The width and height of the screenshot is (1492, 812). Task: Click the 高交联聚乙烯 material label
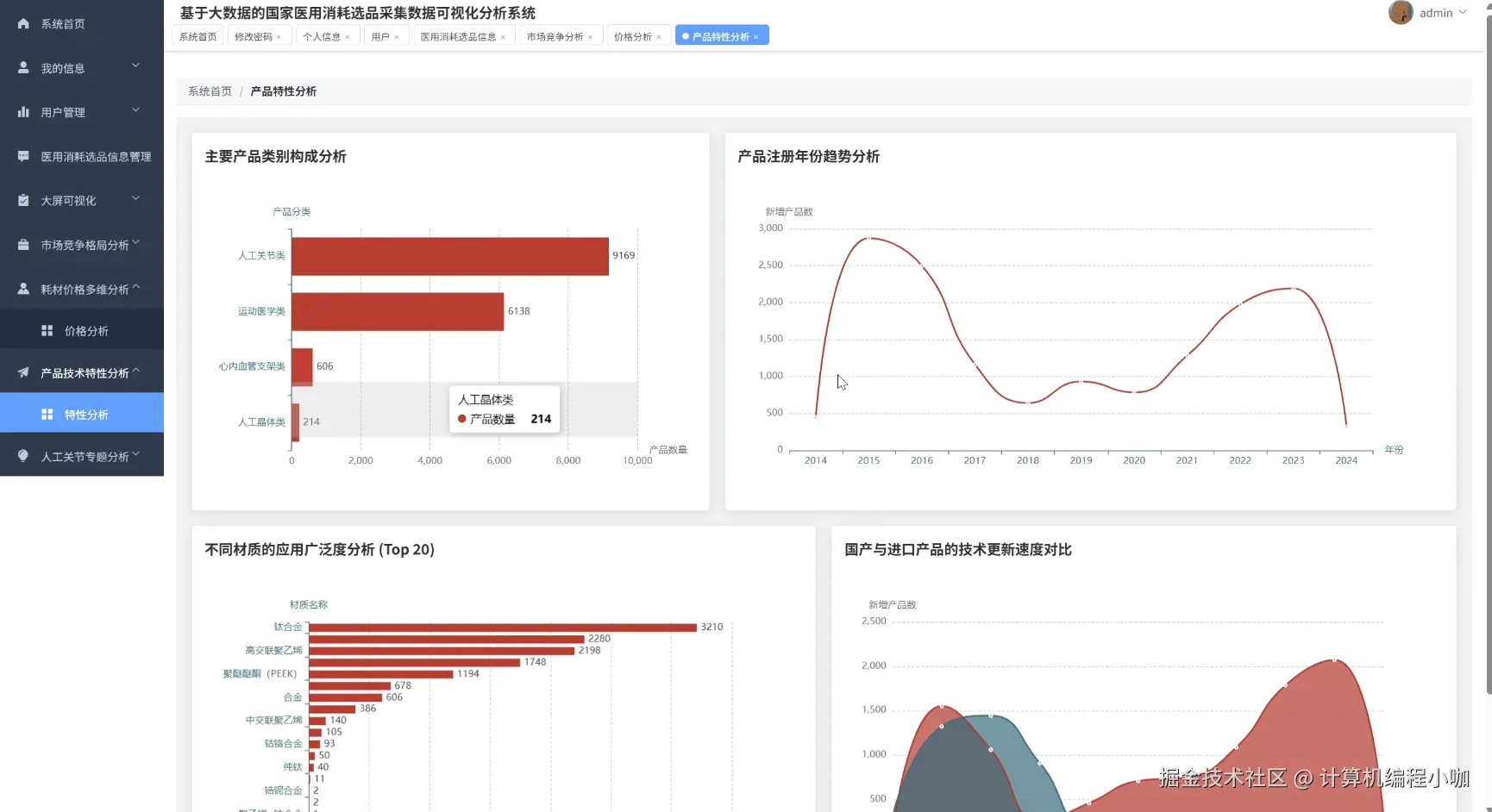coord(273,651)
